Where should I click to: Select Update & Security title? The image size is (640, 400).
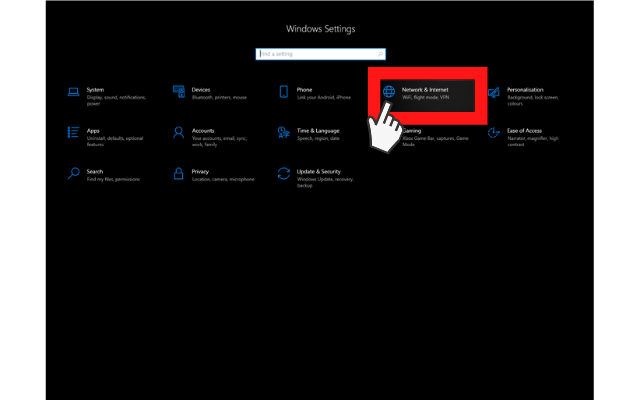(318, 171)
